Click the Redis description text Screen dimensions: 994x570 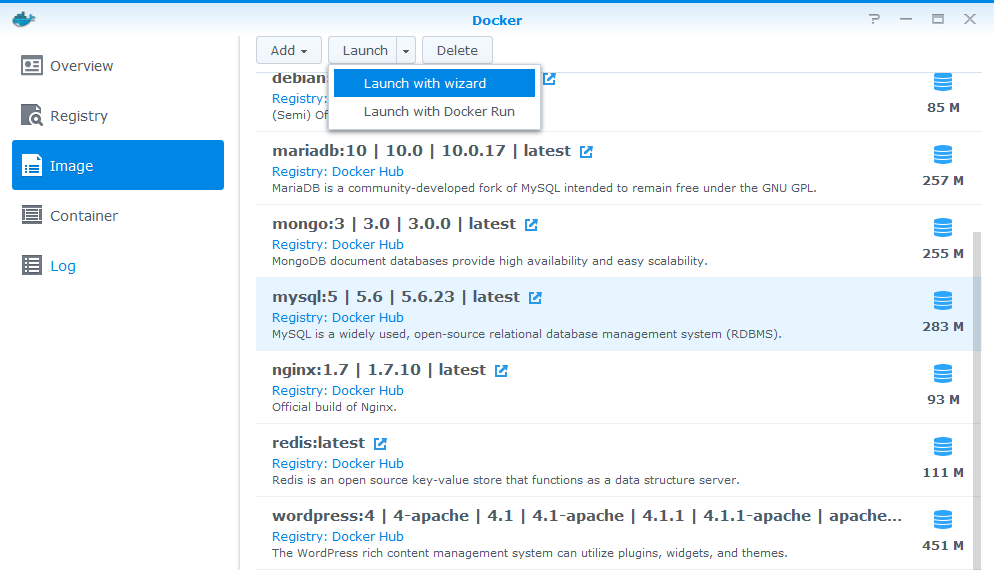pyautogui.click(x=505, y=479)
